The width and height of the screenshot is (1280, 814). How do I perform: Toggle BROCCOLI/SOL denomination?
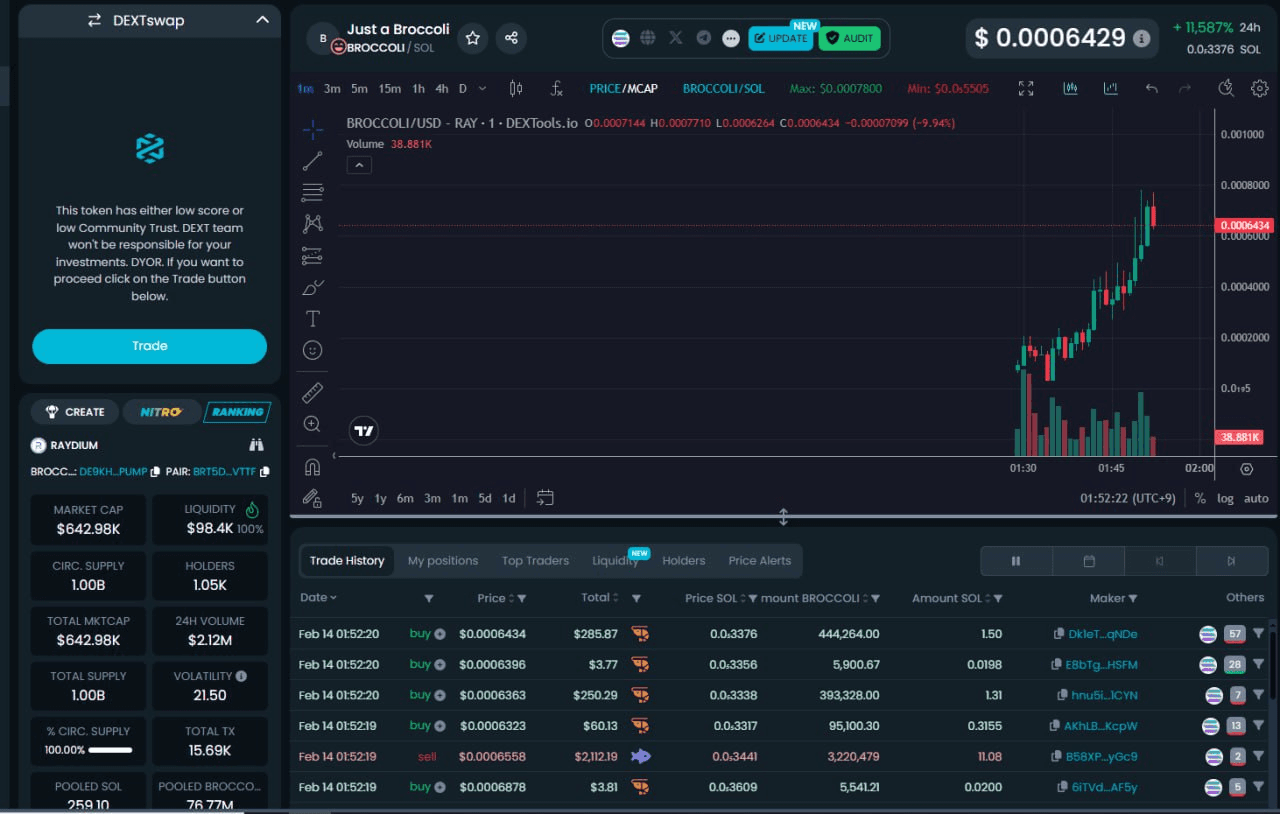pos(723,88)
